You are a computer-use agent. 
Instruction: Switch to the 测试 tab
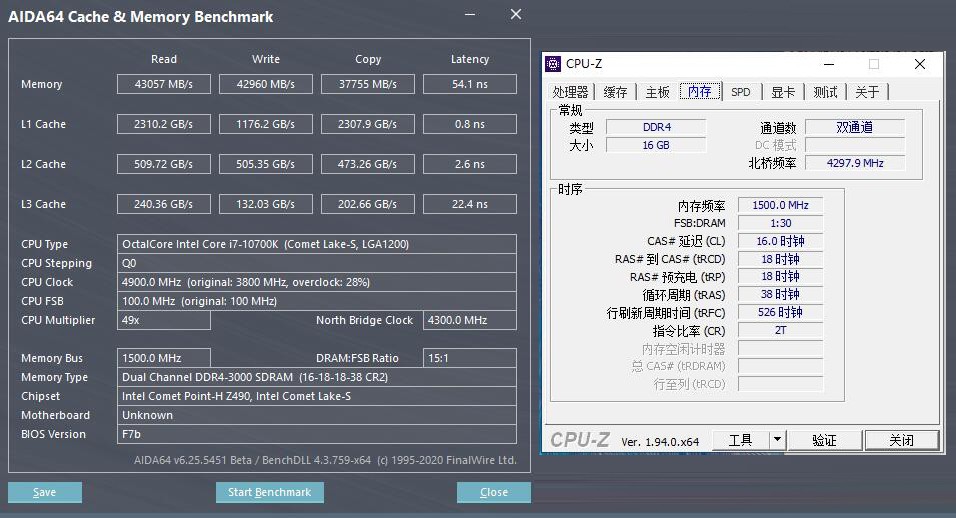point(825,92)
